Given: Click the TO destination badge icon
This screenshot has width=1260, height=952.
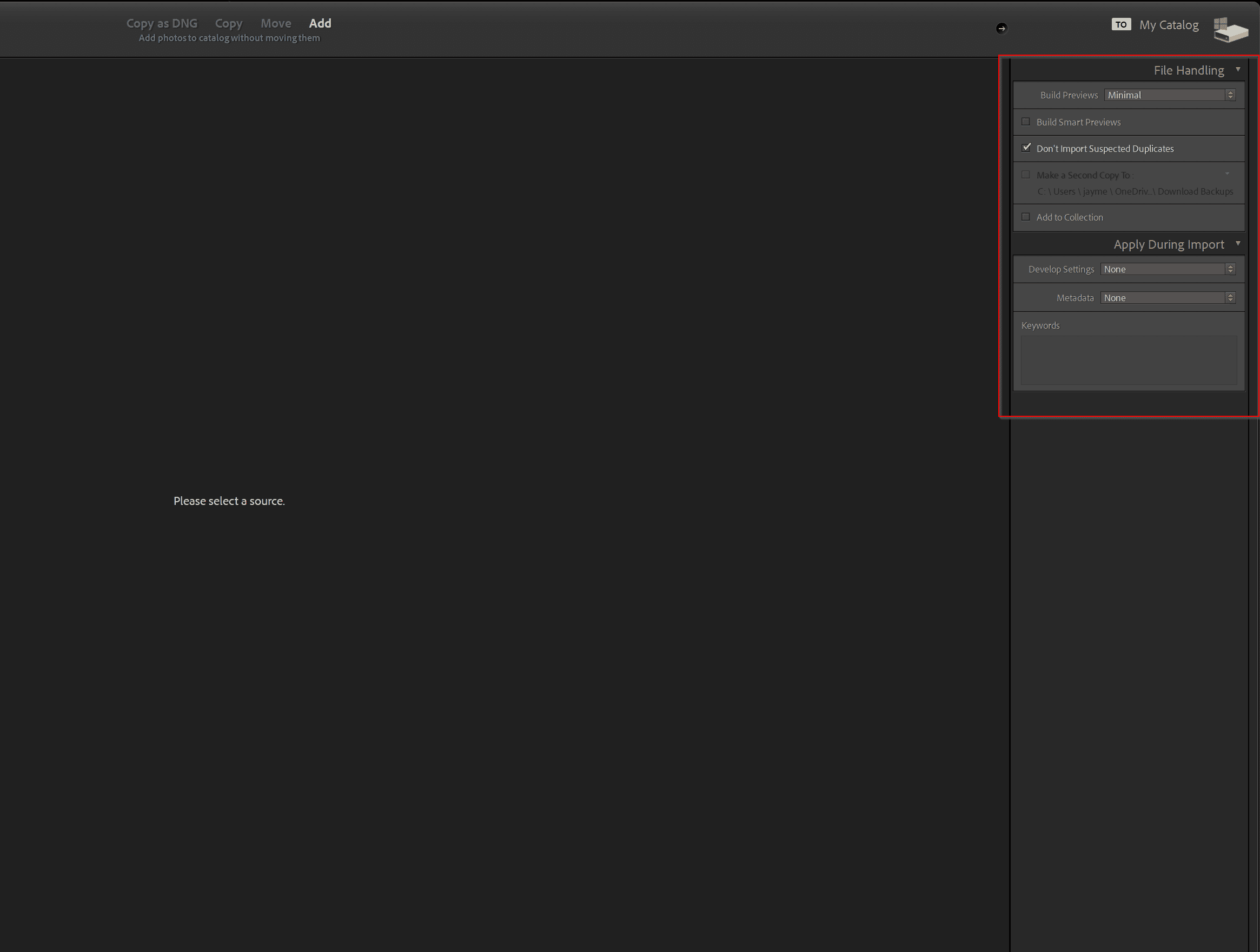Looking at the screenshot, I should (1121, 24).
